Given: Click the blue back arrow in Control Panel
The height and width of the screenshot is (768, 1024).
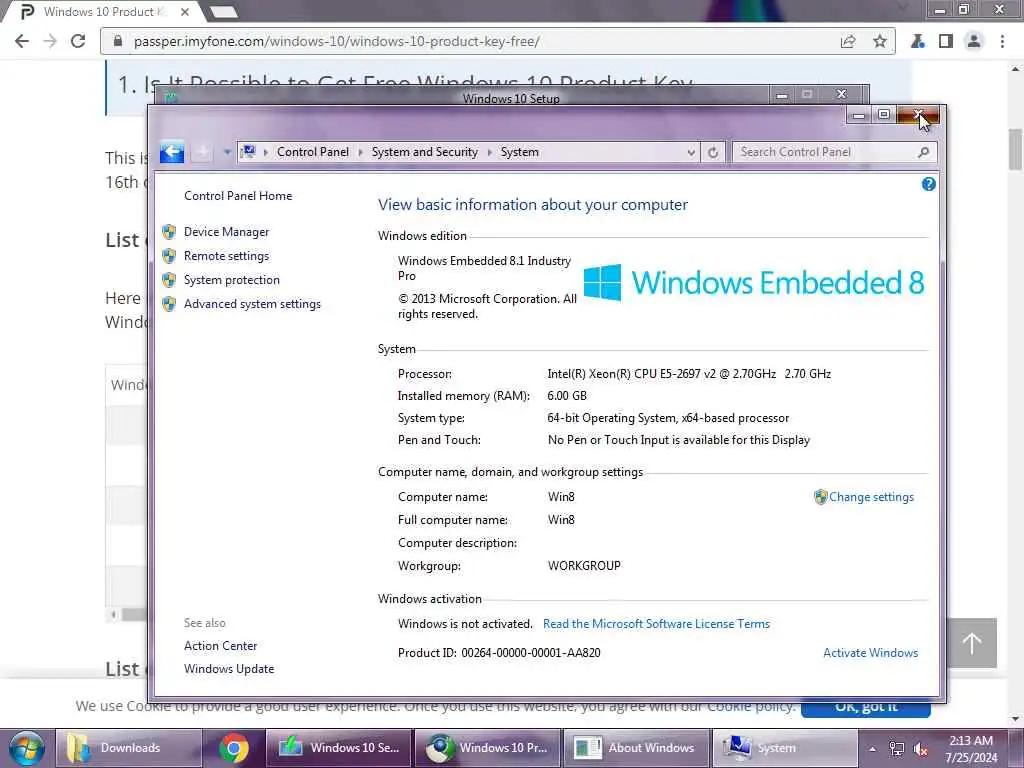Looking at the screenshot, I should [172, 152].
